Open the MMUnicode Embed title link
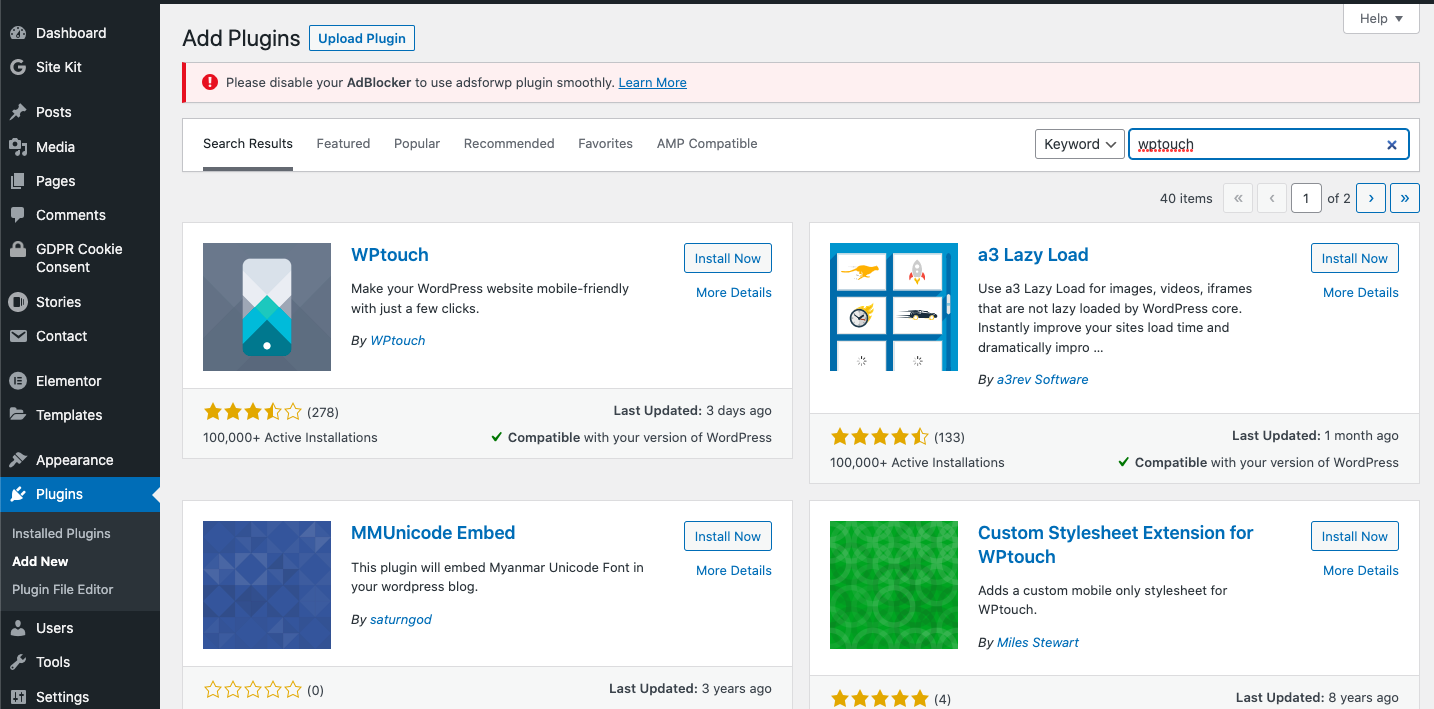The image size is (1434, 709). point(433,533)
